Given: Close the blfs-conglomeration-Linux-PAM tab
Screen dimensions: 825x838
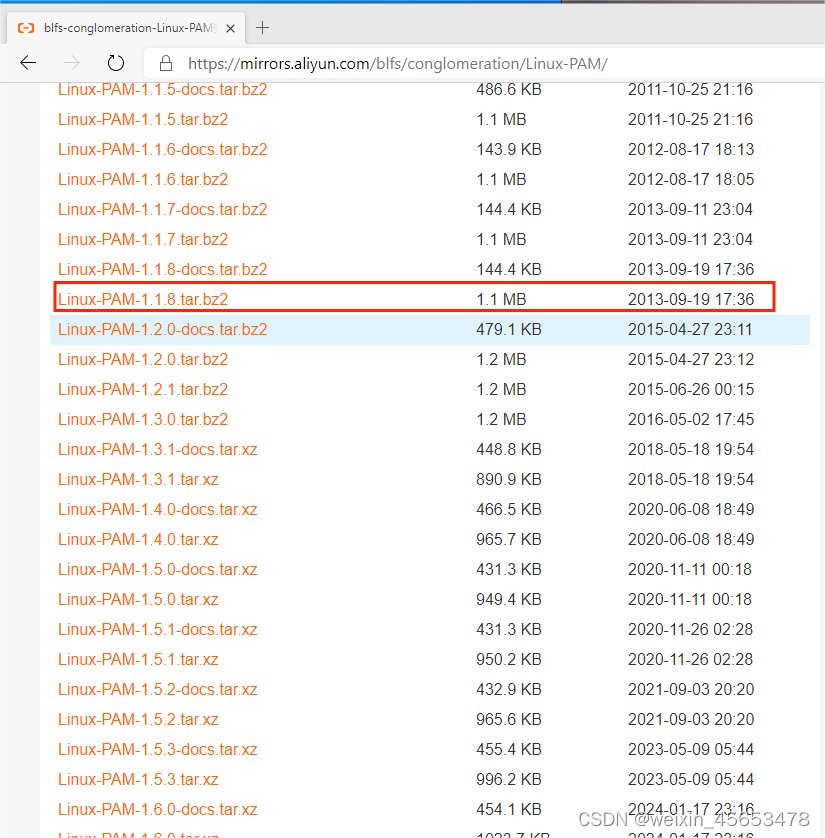Looking at the screenshot, I should (230, 28).
